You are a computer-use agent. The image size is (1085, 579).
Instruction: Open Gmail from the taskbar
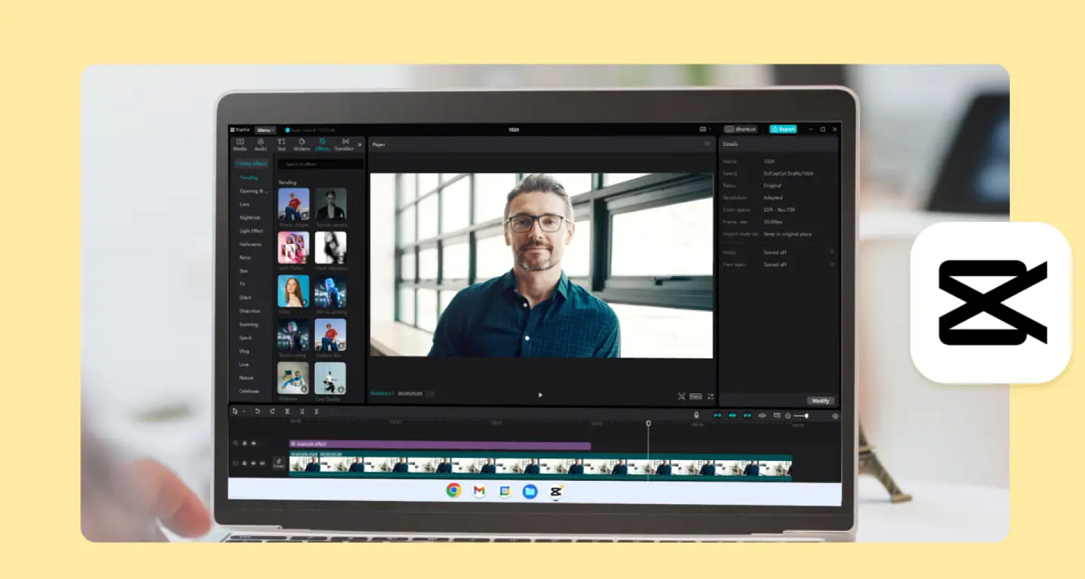coord(479,491)
